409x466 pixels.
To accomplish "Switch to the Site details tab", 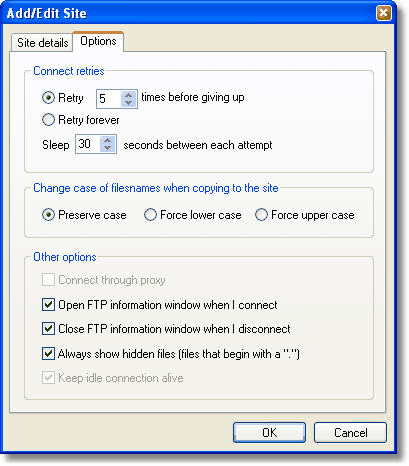I will 42,43.
